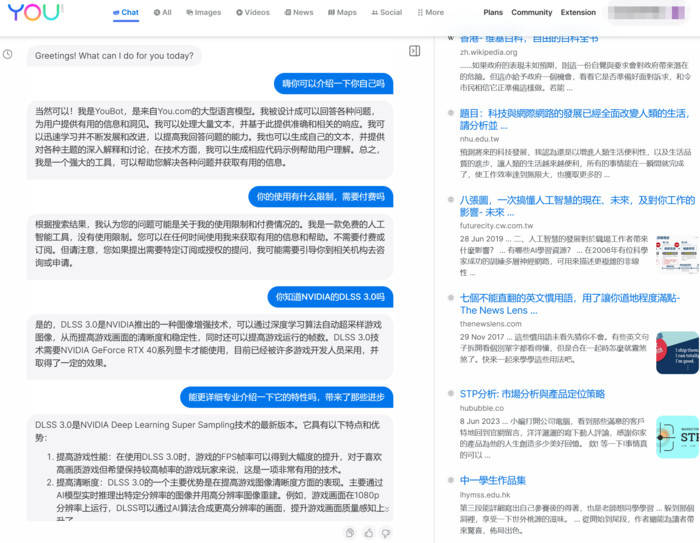Click The News Lens result thumbnail
The width and height of the screenshot is (700, 543).
(677, 352)
